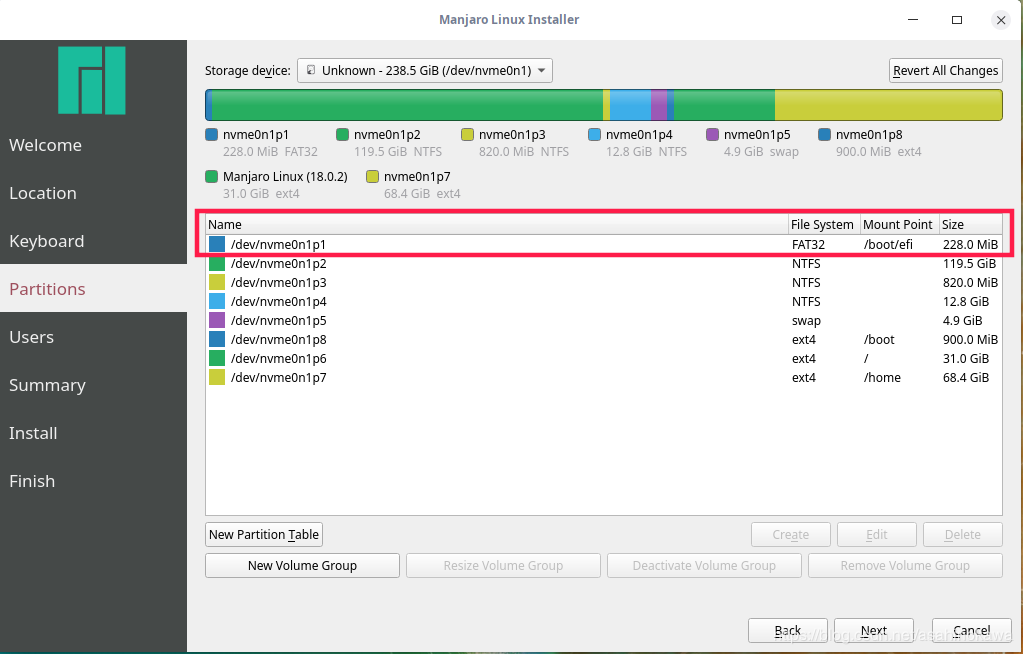Click the /dev/nvme0n1p2 row color icon
The width and height of the screenshot is (1023, 654).
[x=217, y=264]
